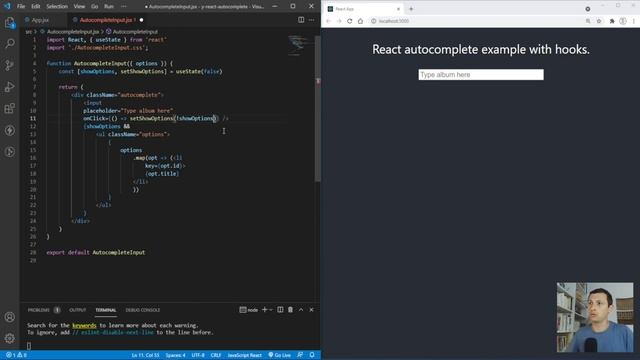Image resolution: width=640 pixels, height=360 pixels.
Task: Open the Manage gear icon in VS Code
Action: tap(10, 338)
